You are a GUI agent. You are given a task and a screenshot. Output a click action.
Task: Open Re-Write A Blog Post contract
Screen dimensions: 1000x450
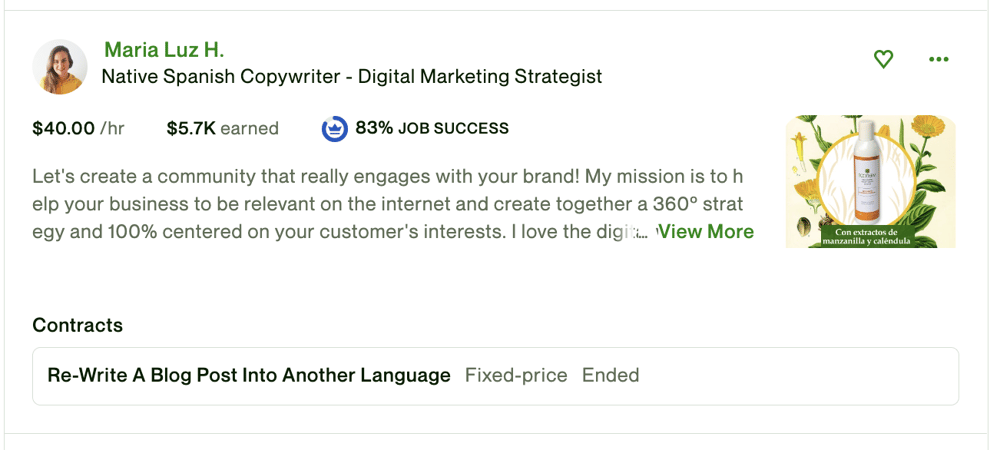pyautogui.click(x=249, y=376)
